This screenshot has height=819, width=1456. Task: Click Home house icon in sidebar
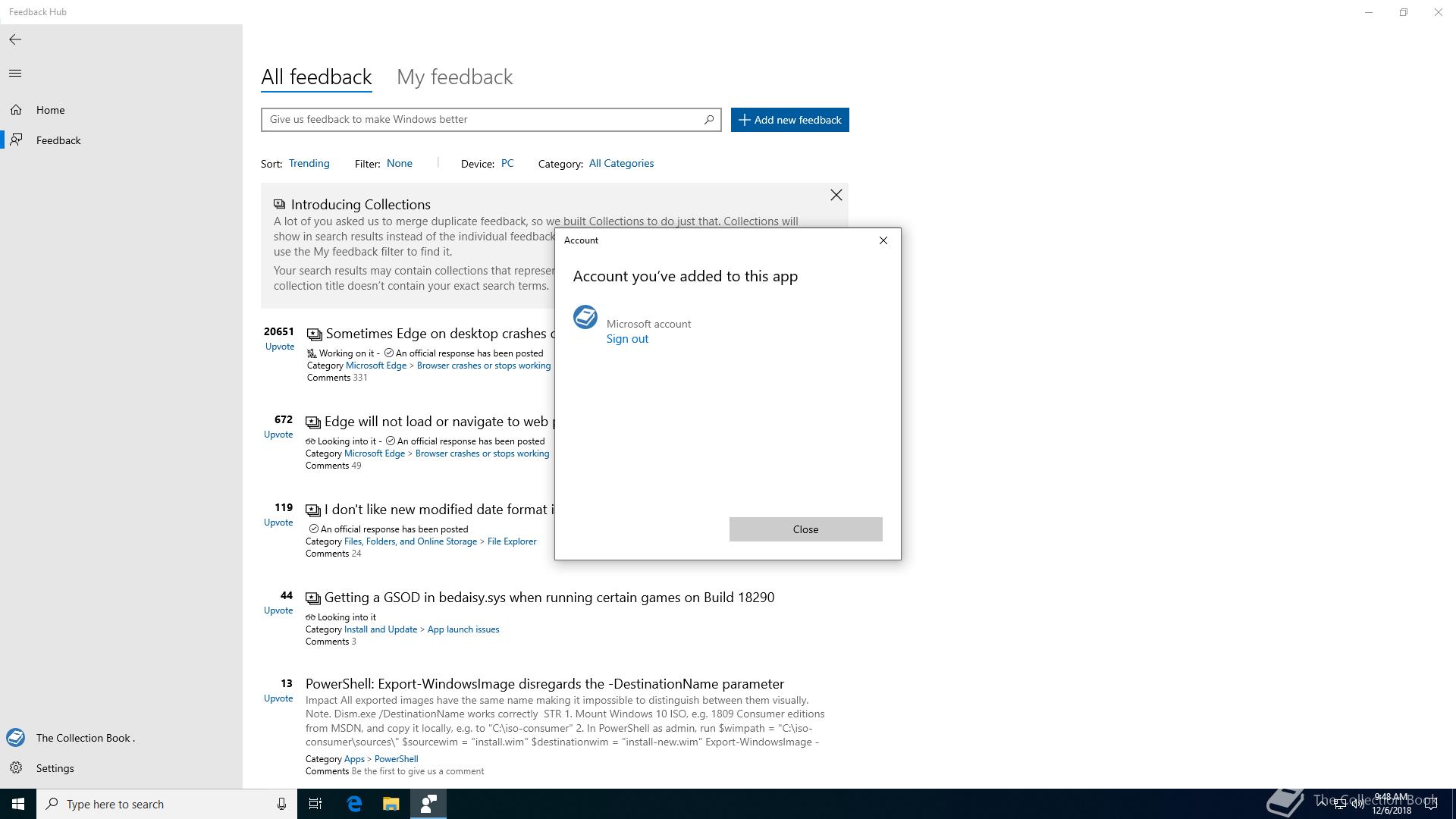[16, 110]
